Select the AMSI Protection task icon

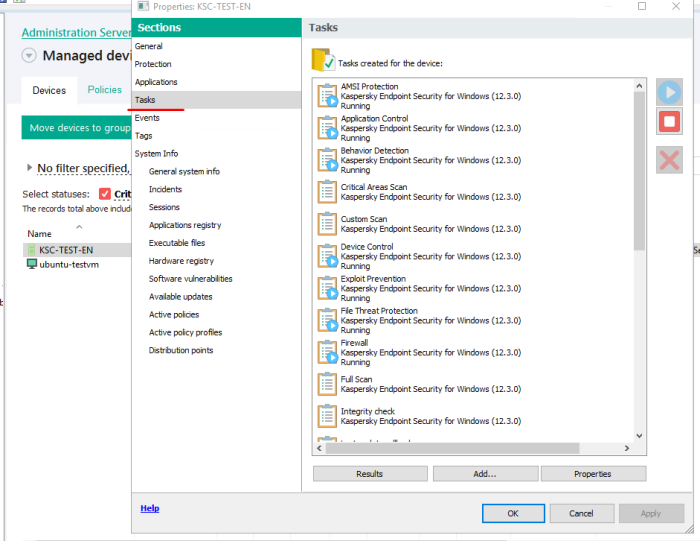(x=328, y=96)
